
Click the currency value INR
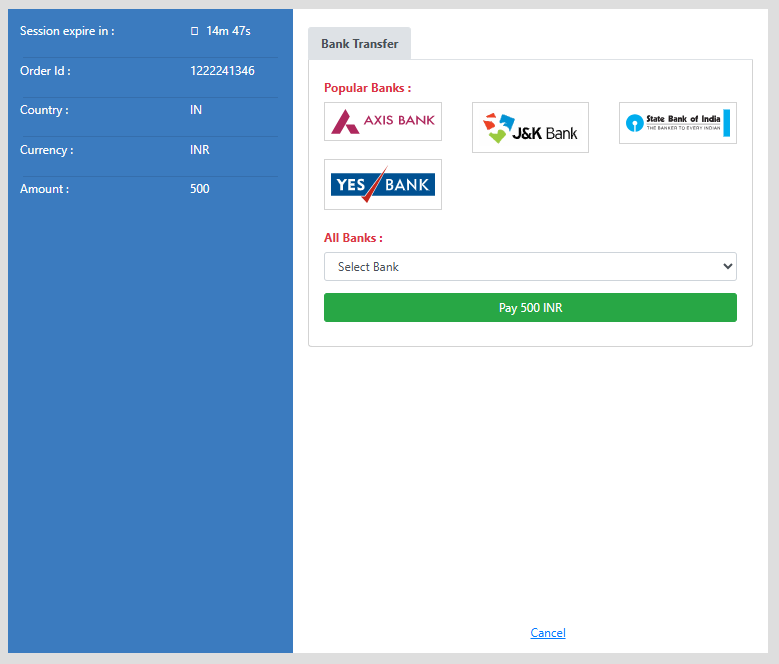pyautogui.click(x=200, y=149)
